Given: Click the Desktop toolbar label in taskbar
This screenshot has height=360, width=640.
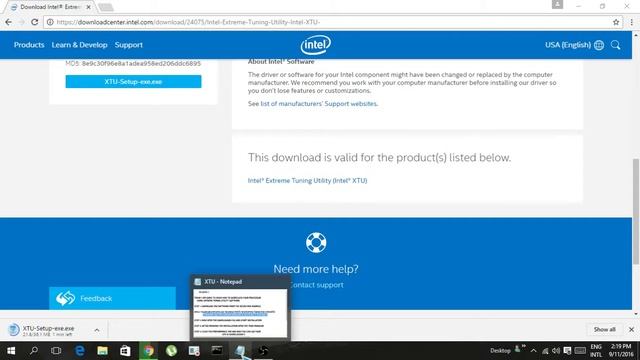Looking at the screenshot, I should click(x=500, y=351).
